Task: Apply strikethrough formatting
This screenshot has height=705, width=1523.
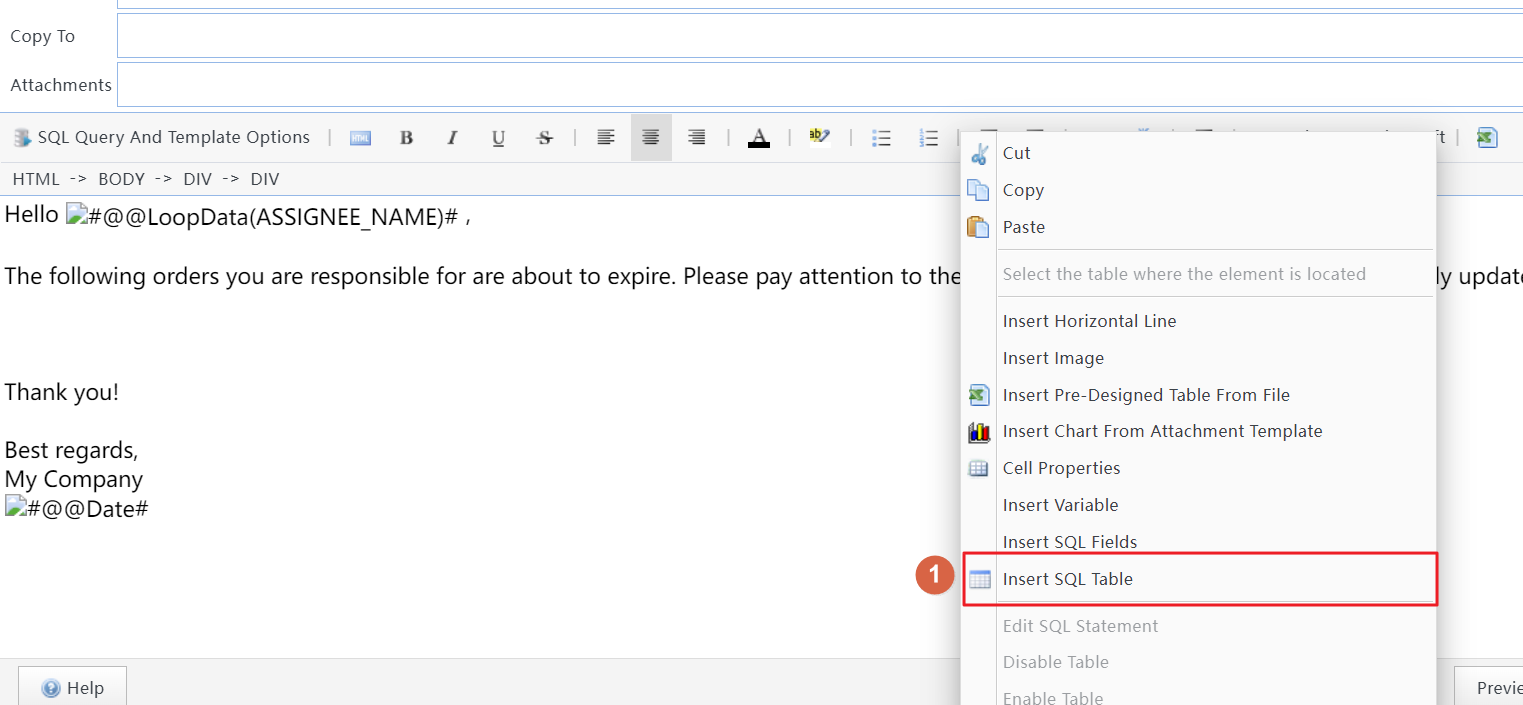Action: coord(544,138)
